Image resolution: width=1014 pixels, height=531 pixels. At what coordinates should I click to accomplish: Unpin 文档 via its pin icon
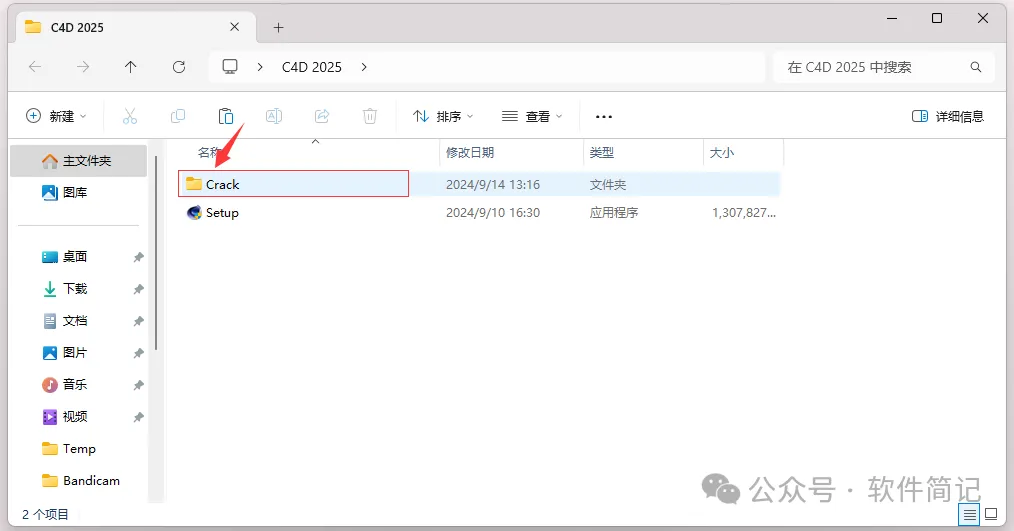coord(138,321)
